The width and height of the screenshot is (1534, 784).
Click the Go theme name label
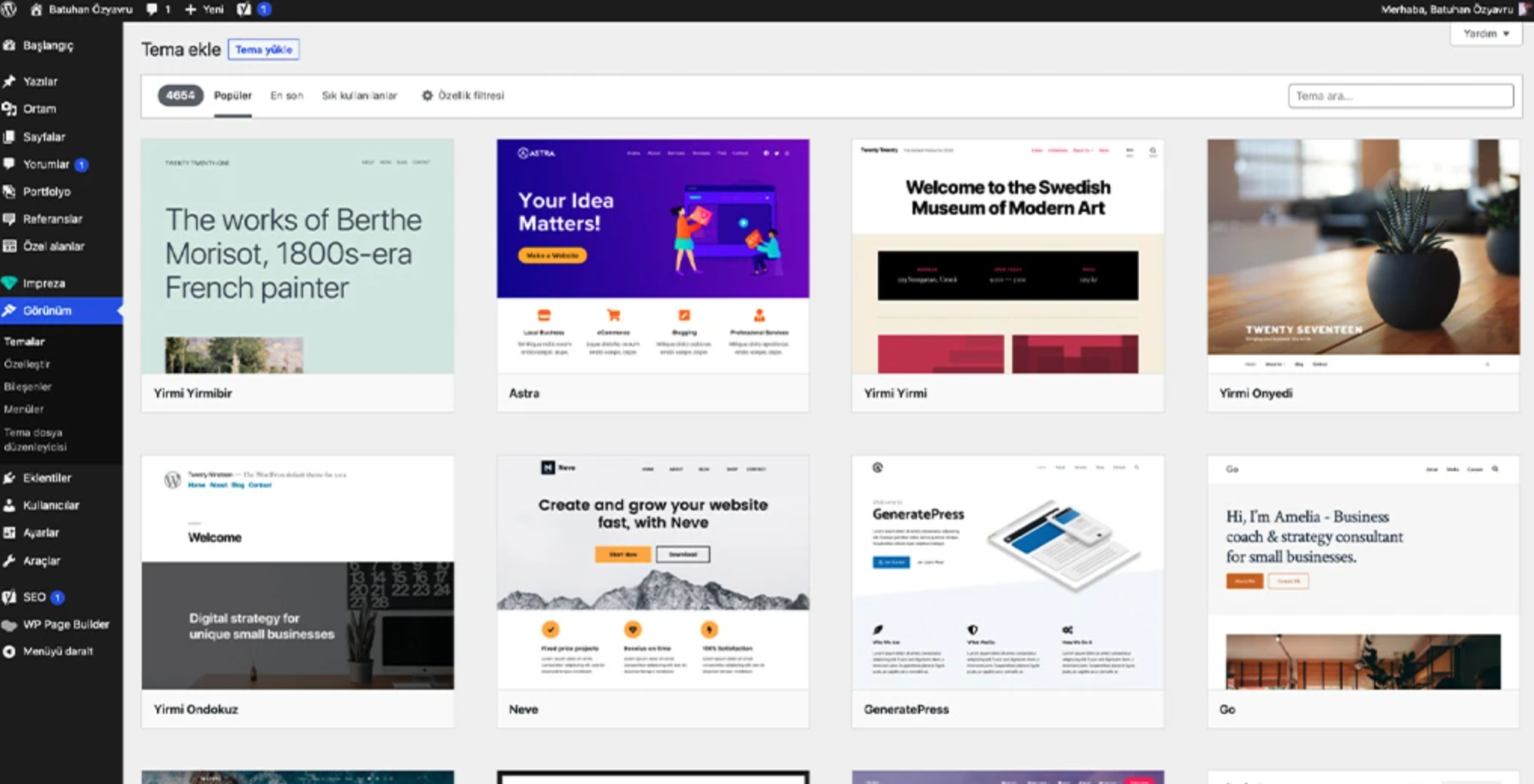click(x=1227, y=709)
